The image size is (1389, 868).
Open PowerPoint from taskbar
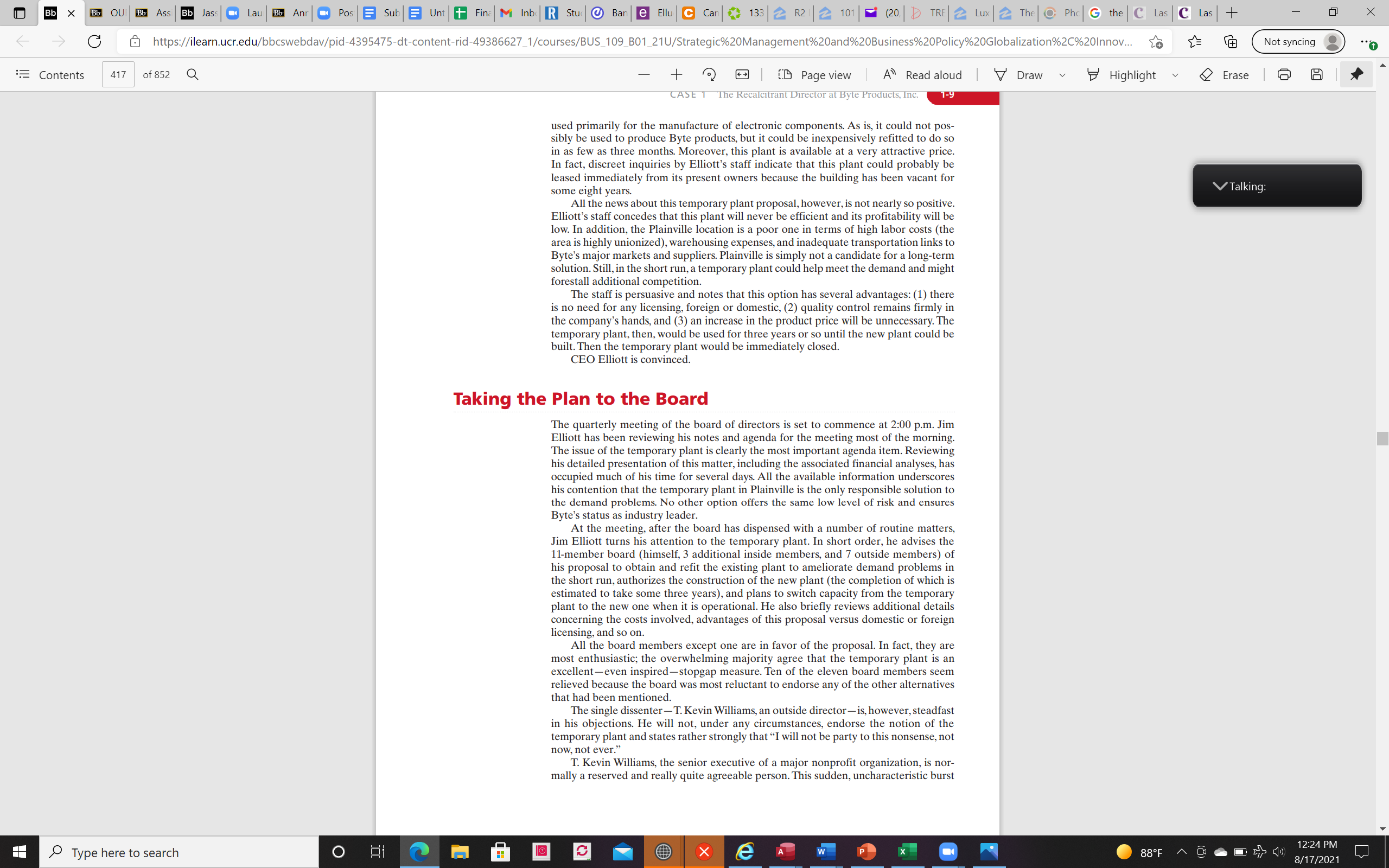coord(866,852)
